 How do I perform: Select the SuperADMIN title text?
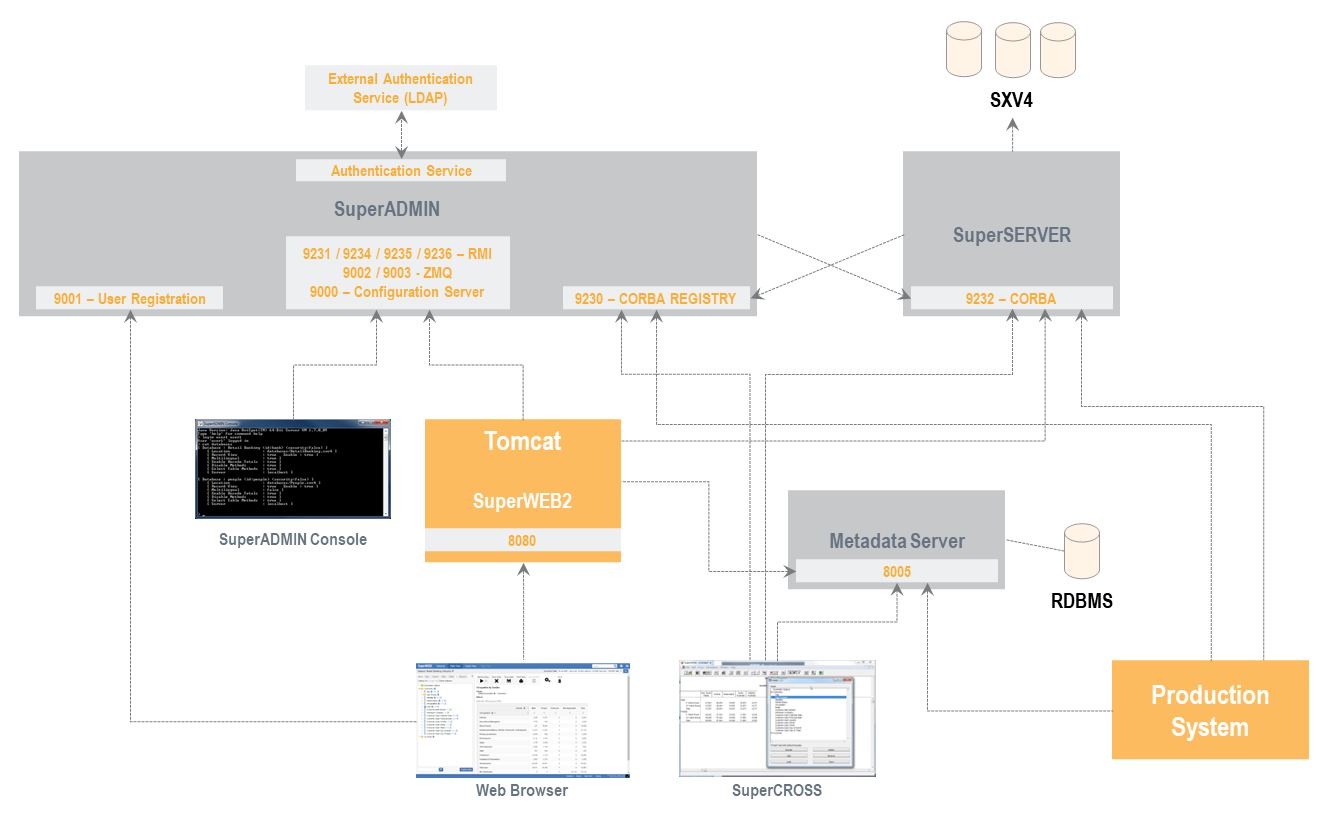(387, 209)
